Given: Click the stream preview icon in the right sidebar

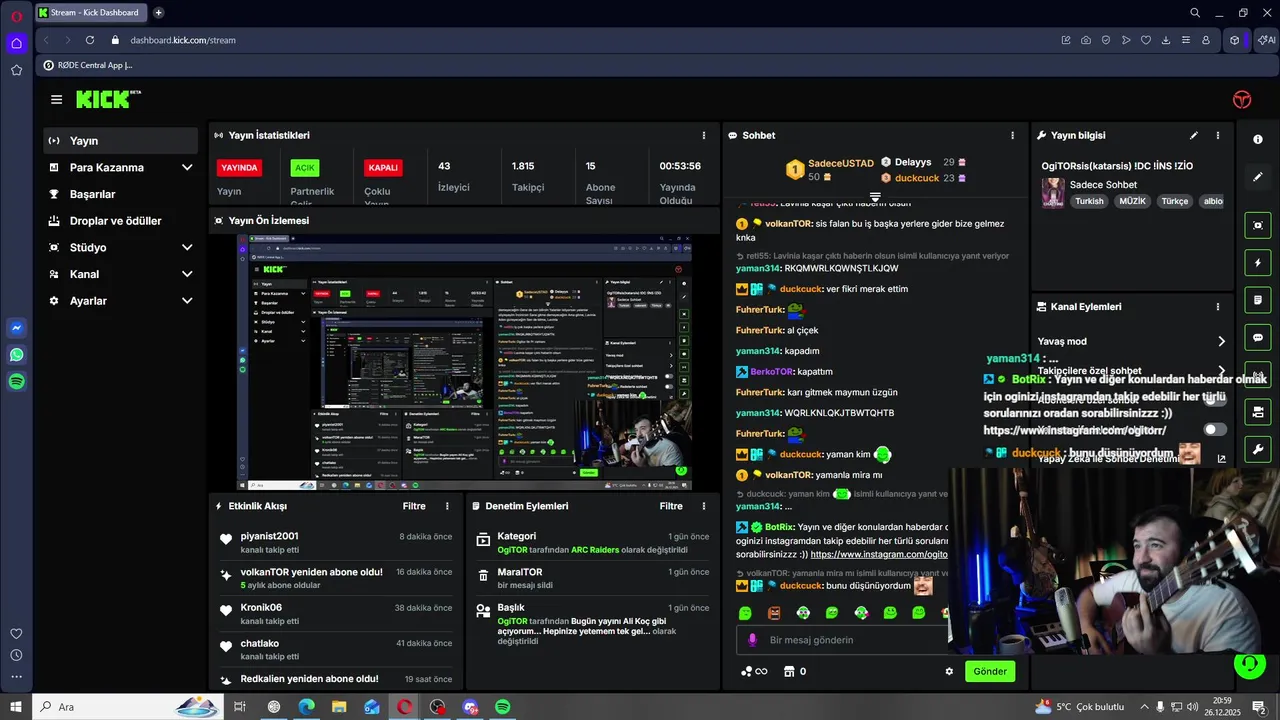Looking at the screenshot, I should click(x=1258, y=225).
